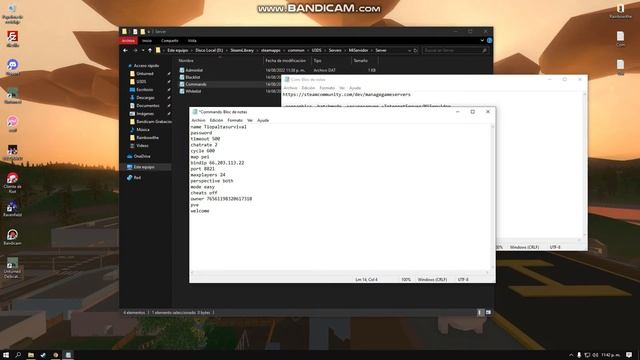Image resolution: width=640 pixels, height=360 pixels.
Task: Open recent locations dropdown in Explorer
Action: click(x=143, y=50)
